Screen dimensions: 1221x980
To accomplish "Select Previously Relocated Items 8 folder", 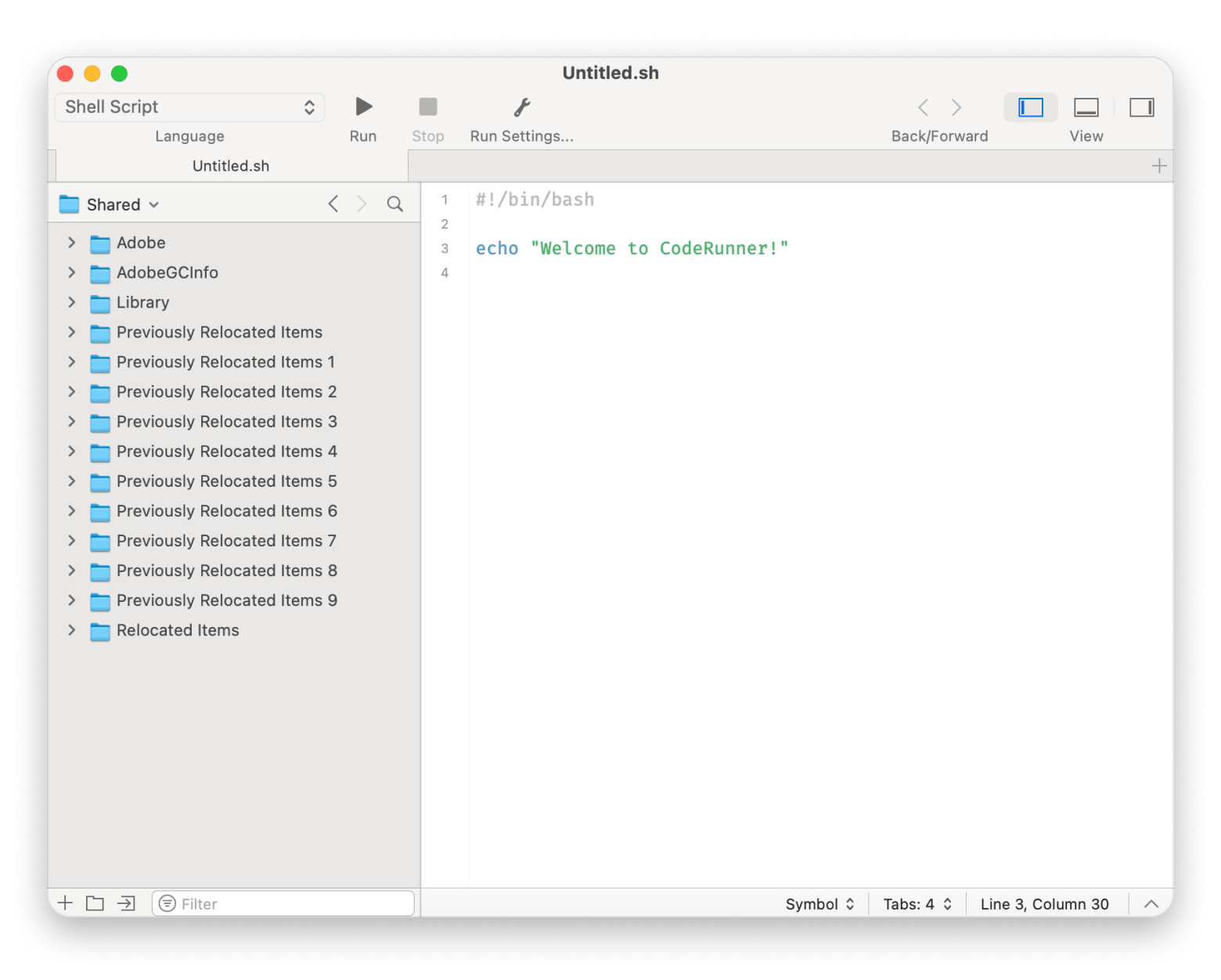I will (235, 571).
